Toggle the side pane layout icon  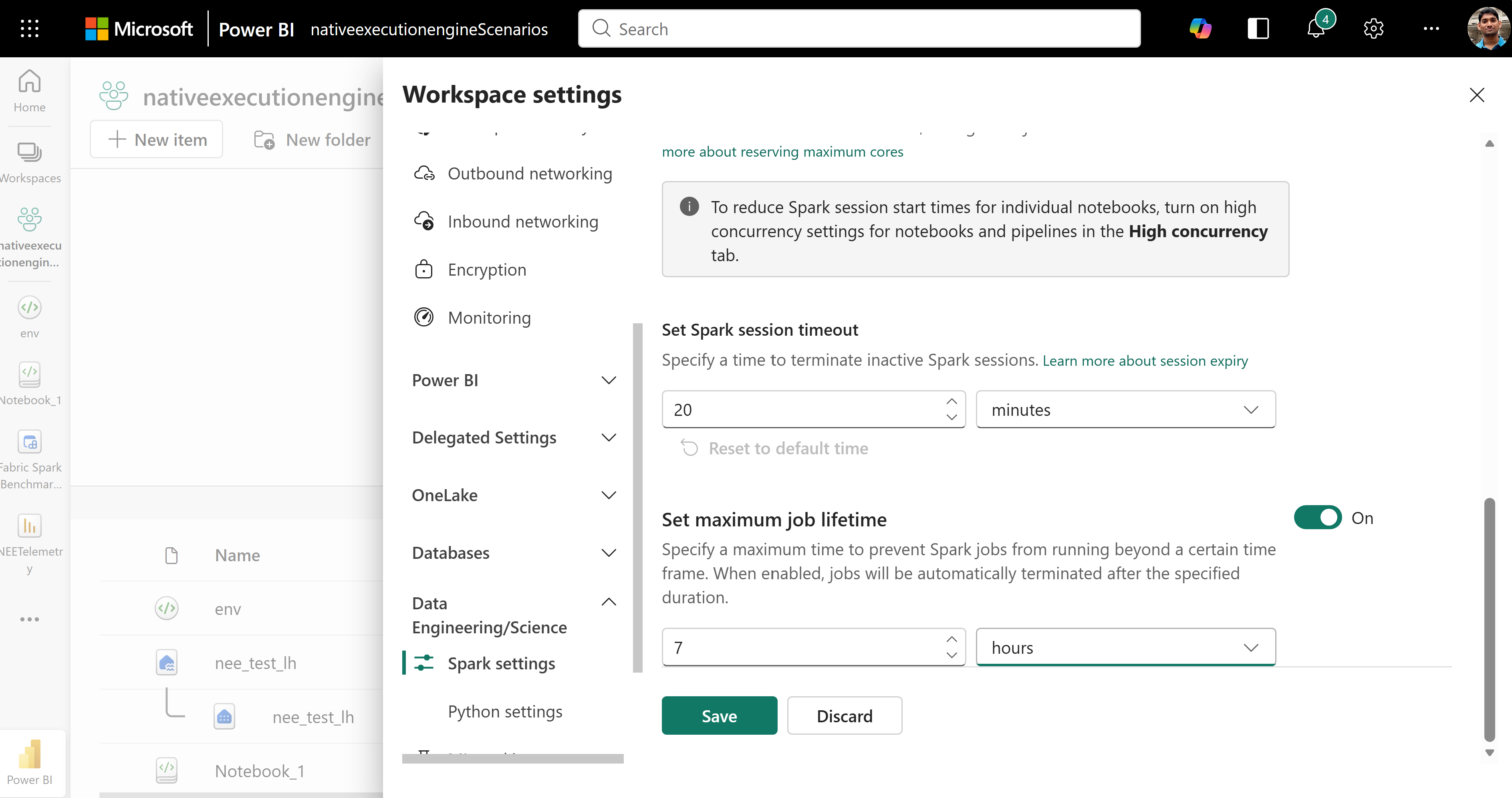[1258, 28]
